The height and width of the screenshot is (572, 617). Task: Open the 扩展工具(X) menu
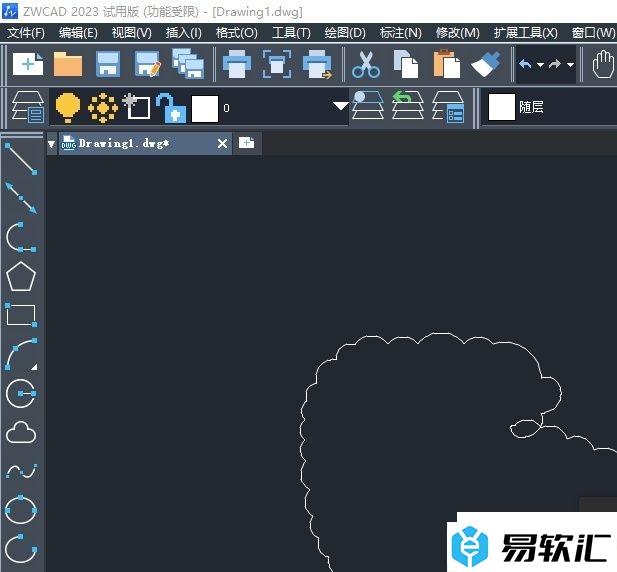pos(525,33)
